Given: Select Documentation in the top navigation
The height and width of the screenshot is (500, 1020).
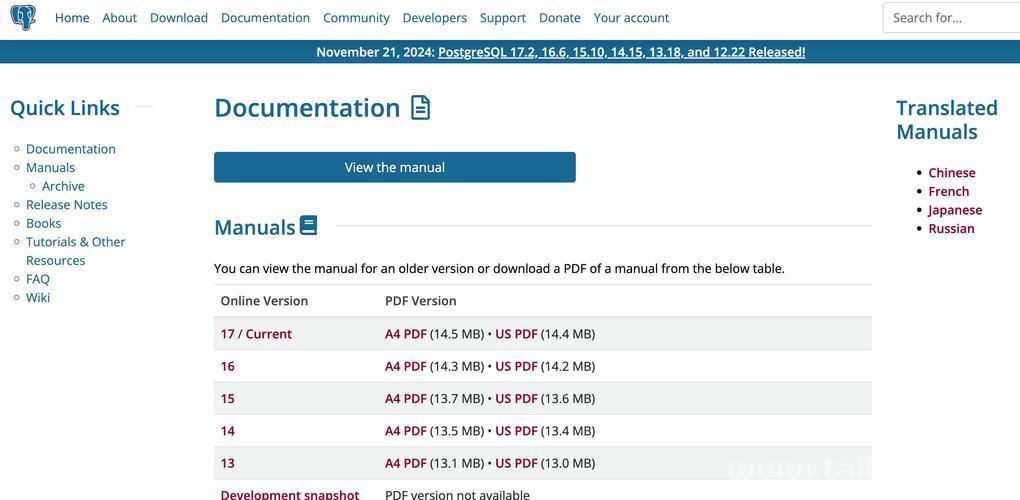Looking at the screenshot, I should point(265,18).
